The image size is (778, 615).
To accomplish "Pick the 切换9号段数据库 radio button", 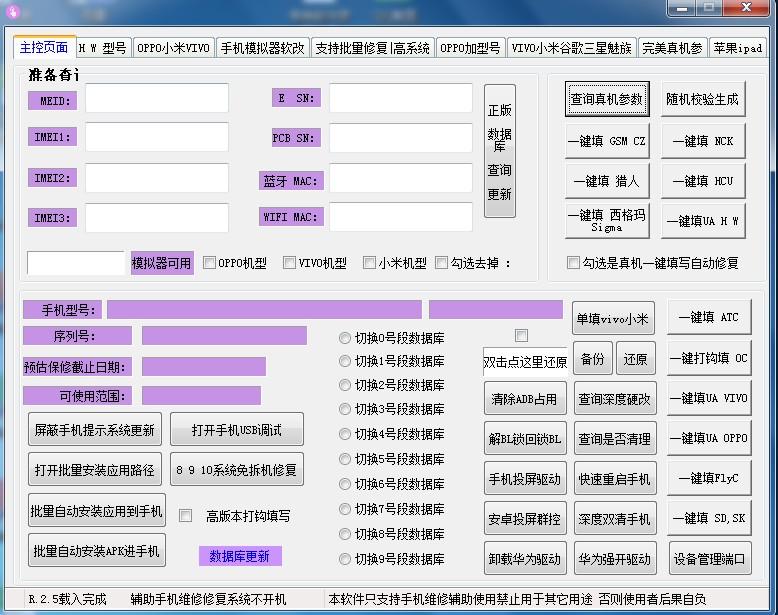I will pos(345,559).
